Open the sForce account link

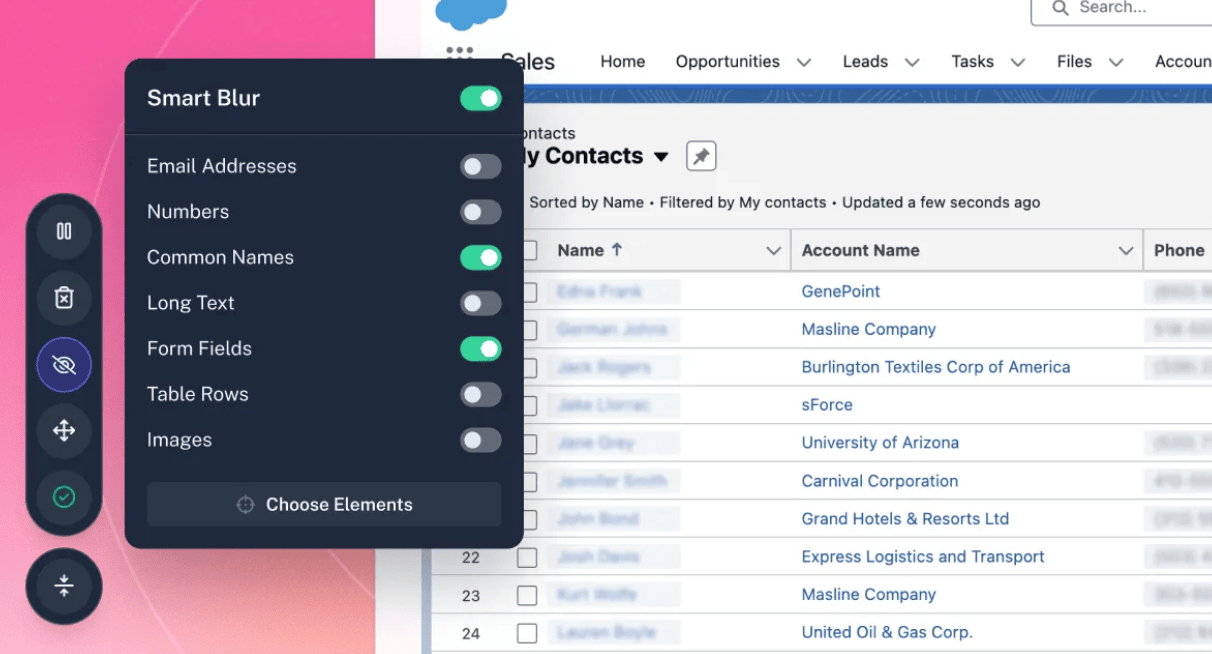coord(827,406)
